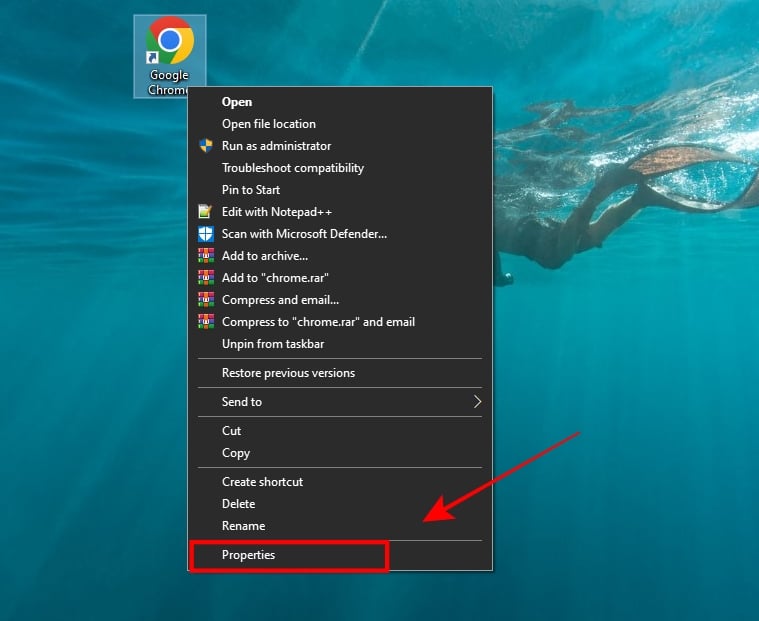This screenshot has width=759, height=621.
Task: Expand the Send to submenu arrow
Action: (477, 402)
